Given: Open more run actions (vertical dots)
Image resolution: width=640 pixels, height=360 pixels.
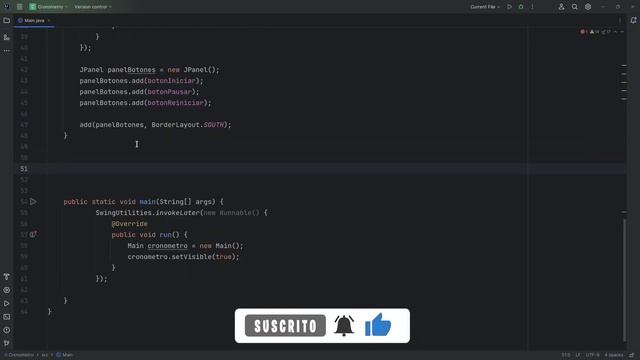Looking at the screenshot, I should point(532,7).
